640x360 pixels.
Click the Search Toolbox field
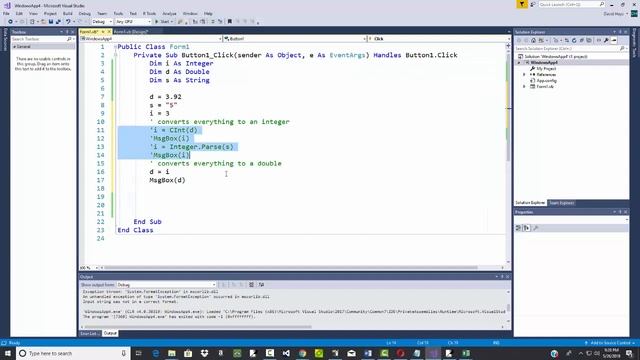click(x=42, y=39)
